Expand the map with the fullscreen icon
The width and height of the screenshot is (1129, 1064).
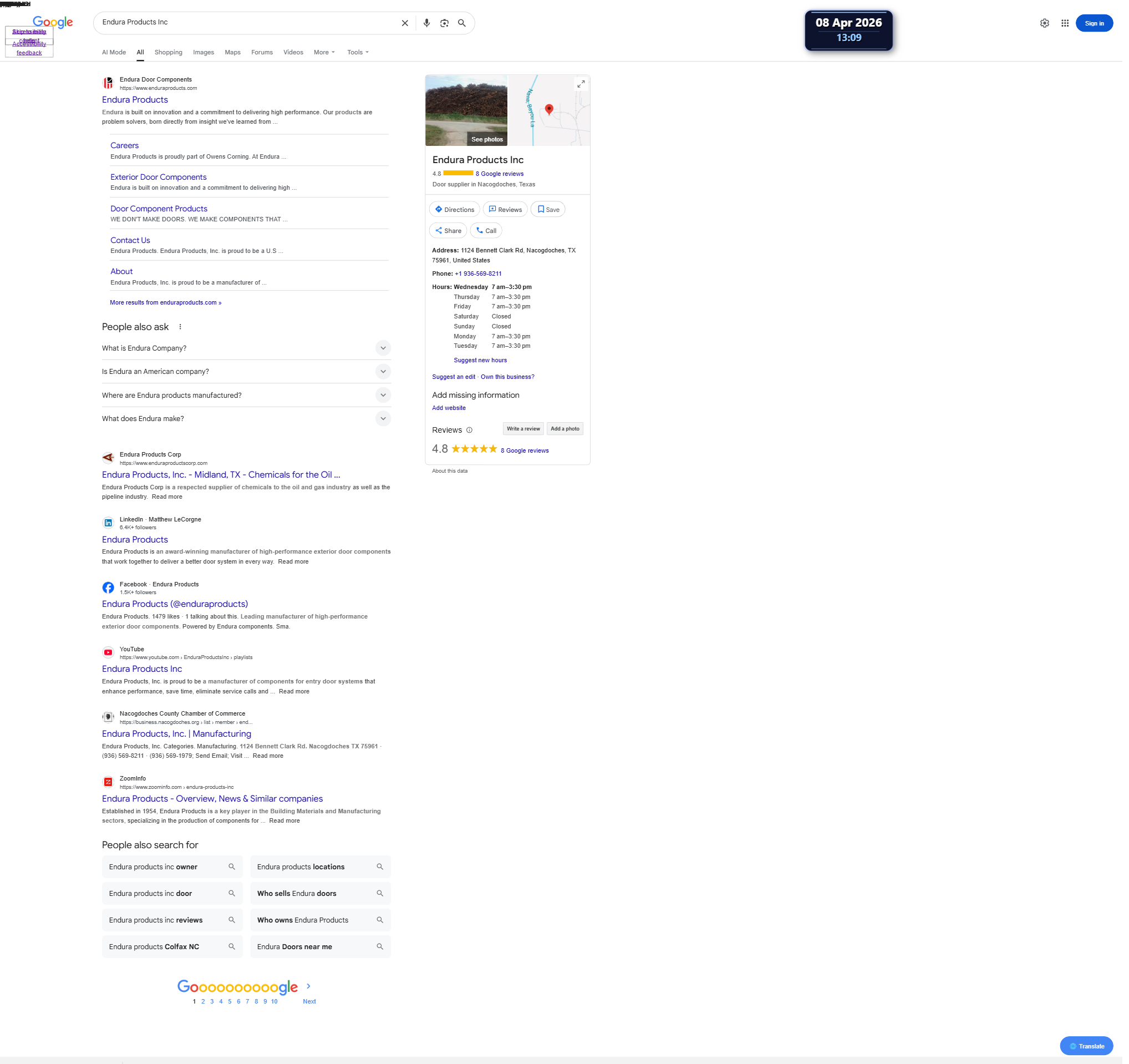(x=584, y=84)
